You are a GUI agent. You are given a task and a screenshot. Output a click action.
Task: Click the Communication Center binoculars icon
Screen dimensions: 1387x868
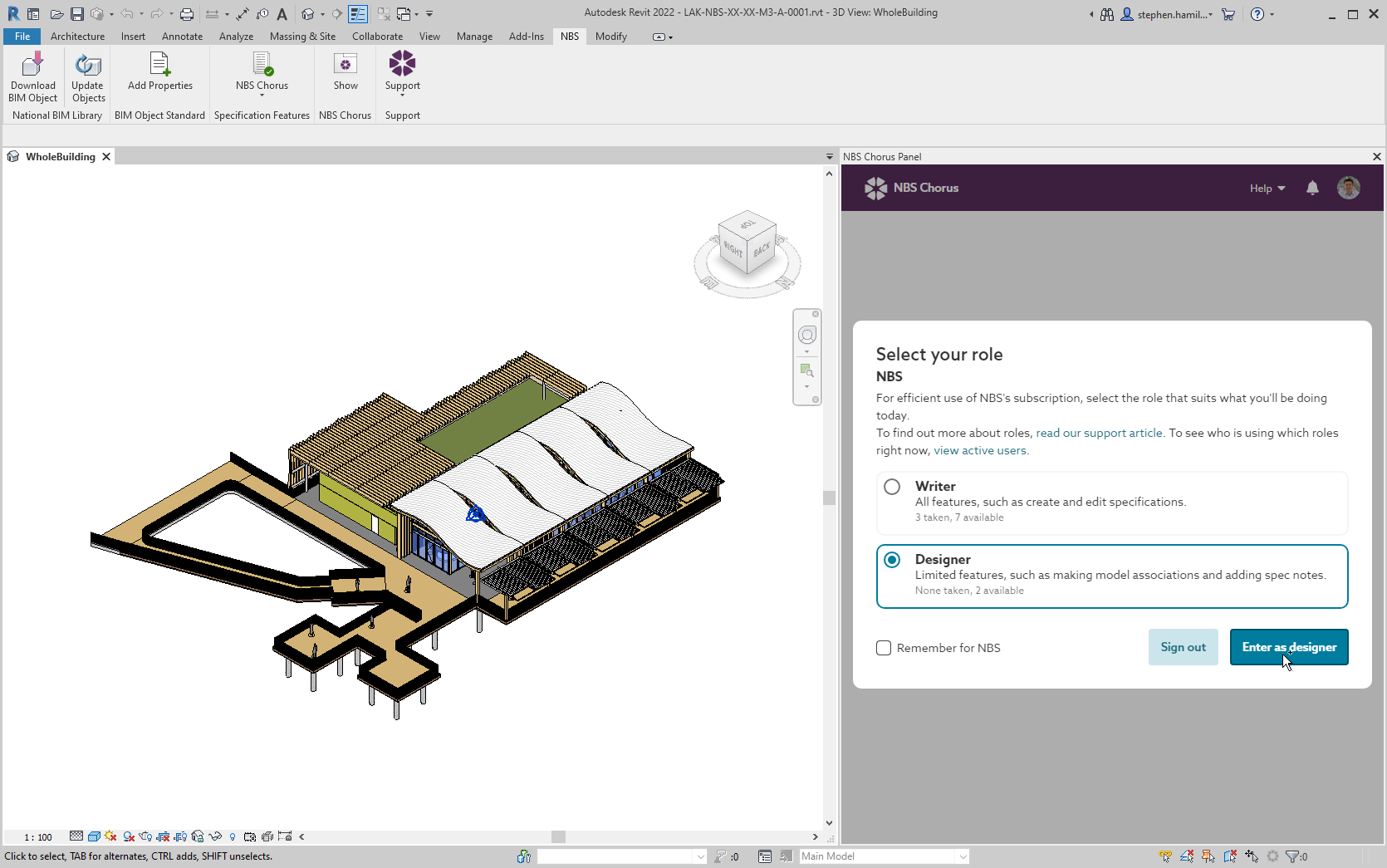[x=1107, y=14]
